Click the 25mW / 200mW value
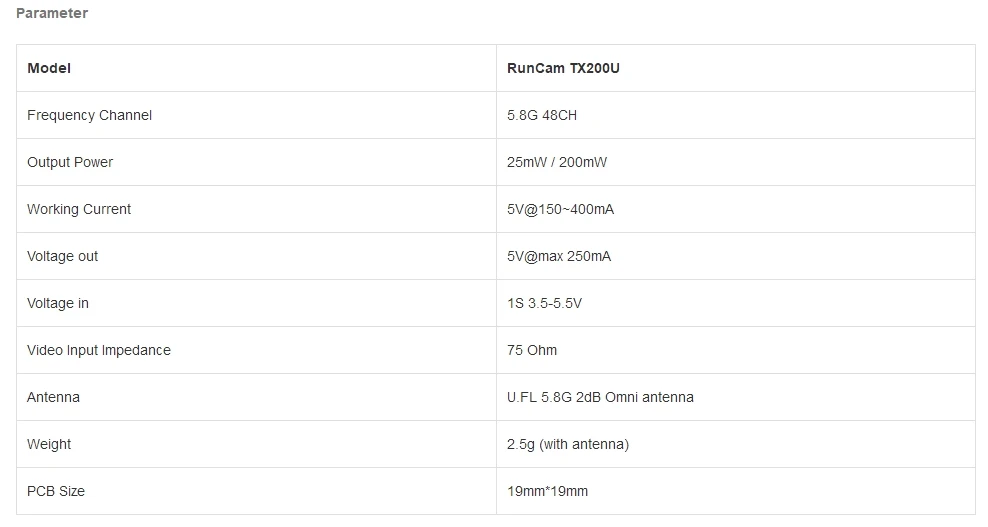Screen dimensions: 988x527 557,162
